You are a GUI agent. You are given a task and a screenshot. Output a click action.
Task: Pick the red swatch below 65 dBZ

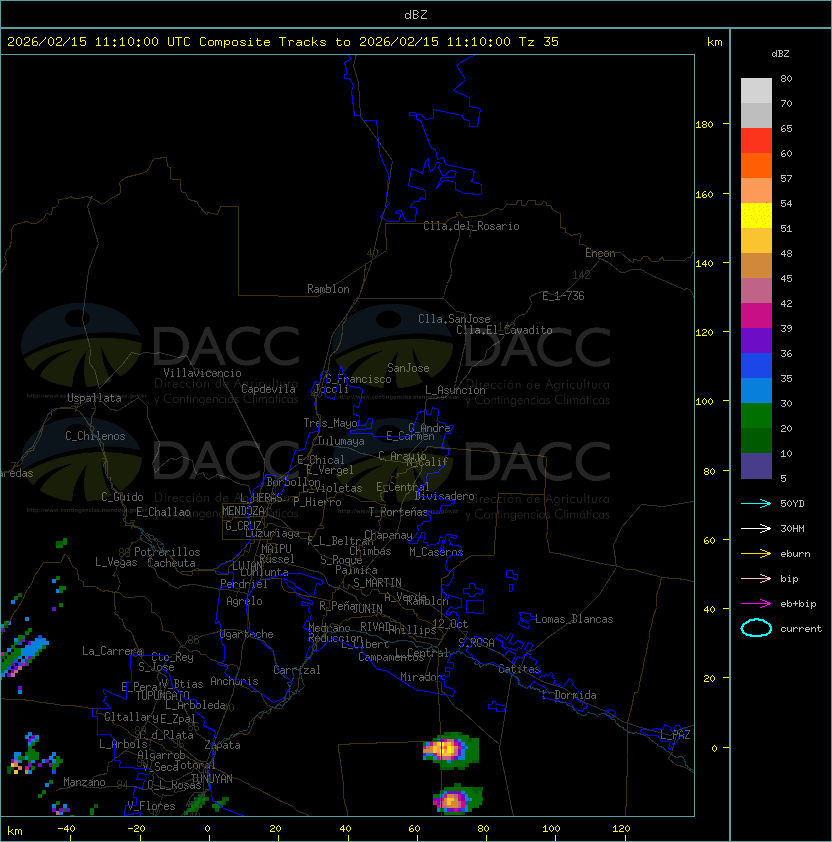point(756,141)
